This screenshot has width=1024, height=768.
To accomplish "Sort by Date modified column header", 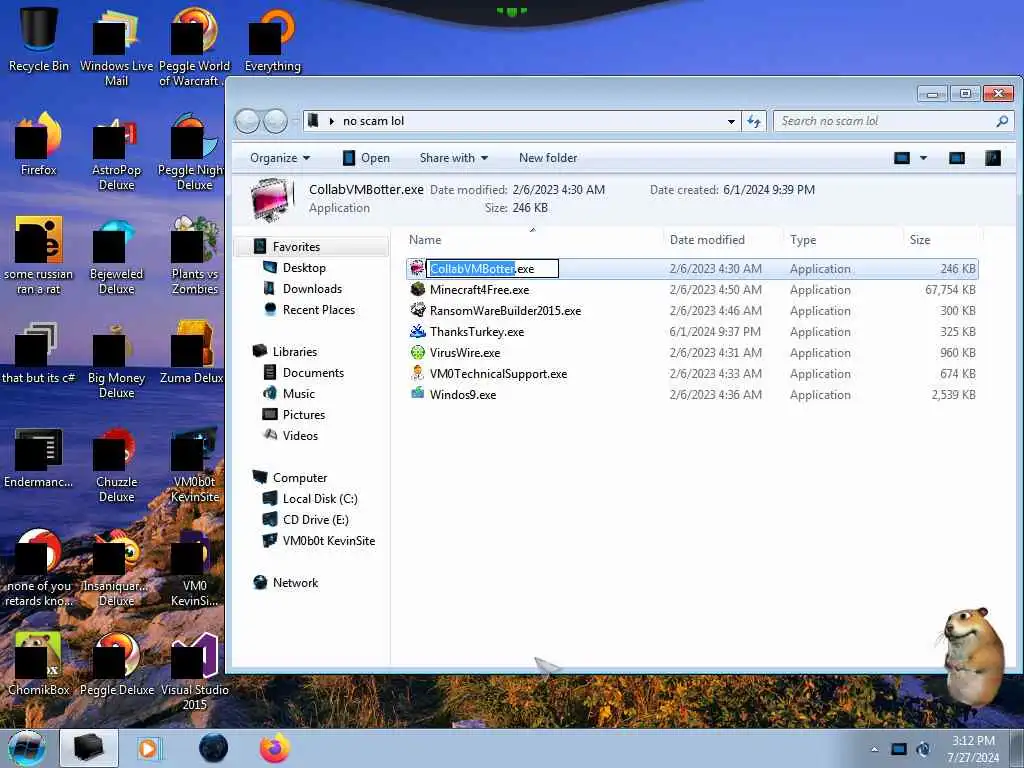I will click(x=723, y=240).
